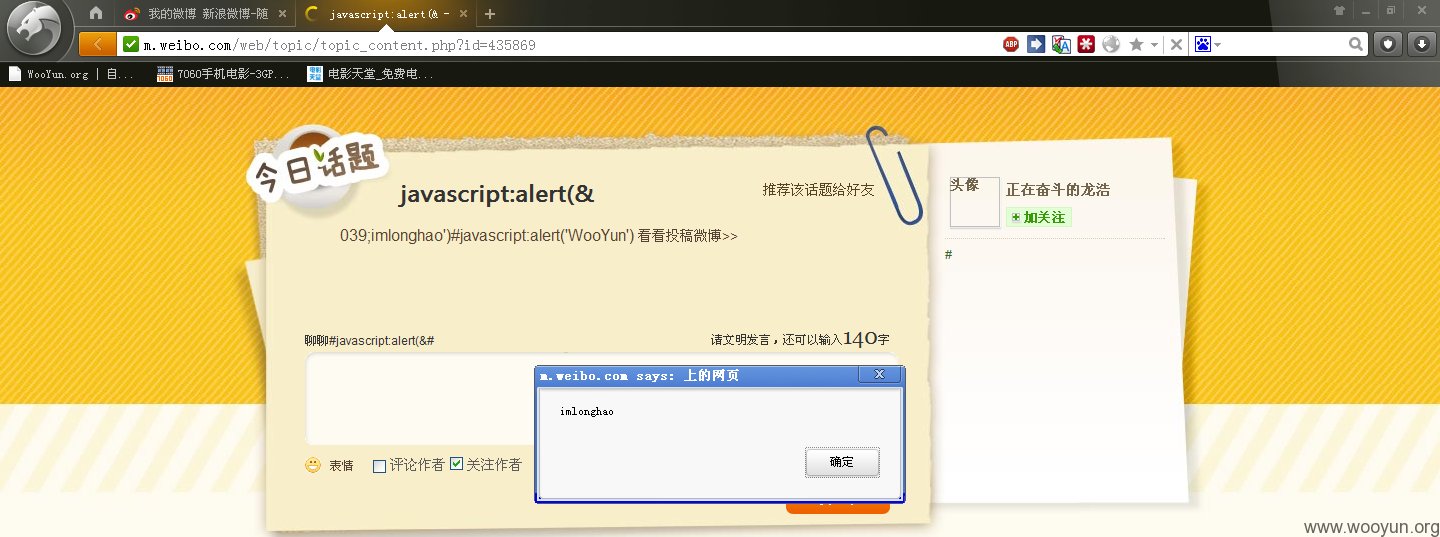This screenshot has width=1440, height=537.
Task: Click the 头像 avatar thumbnail
Action: coord(974,201)
